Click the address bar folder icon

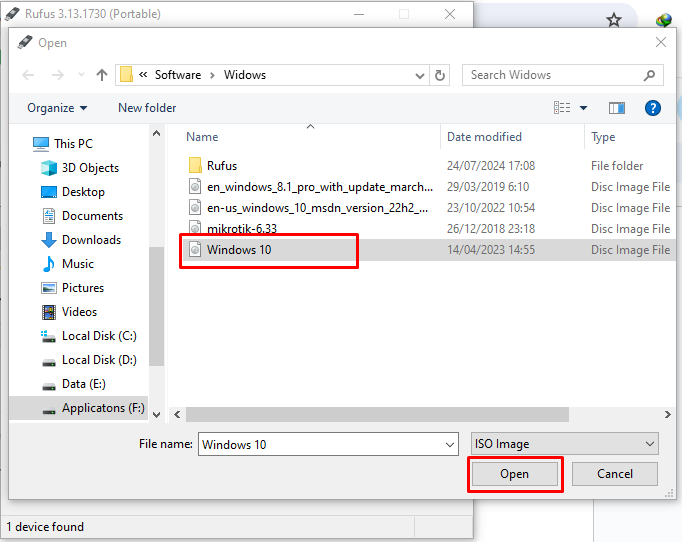pos(126,74)
